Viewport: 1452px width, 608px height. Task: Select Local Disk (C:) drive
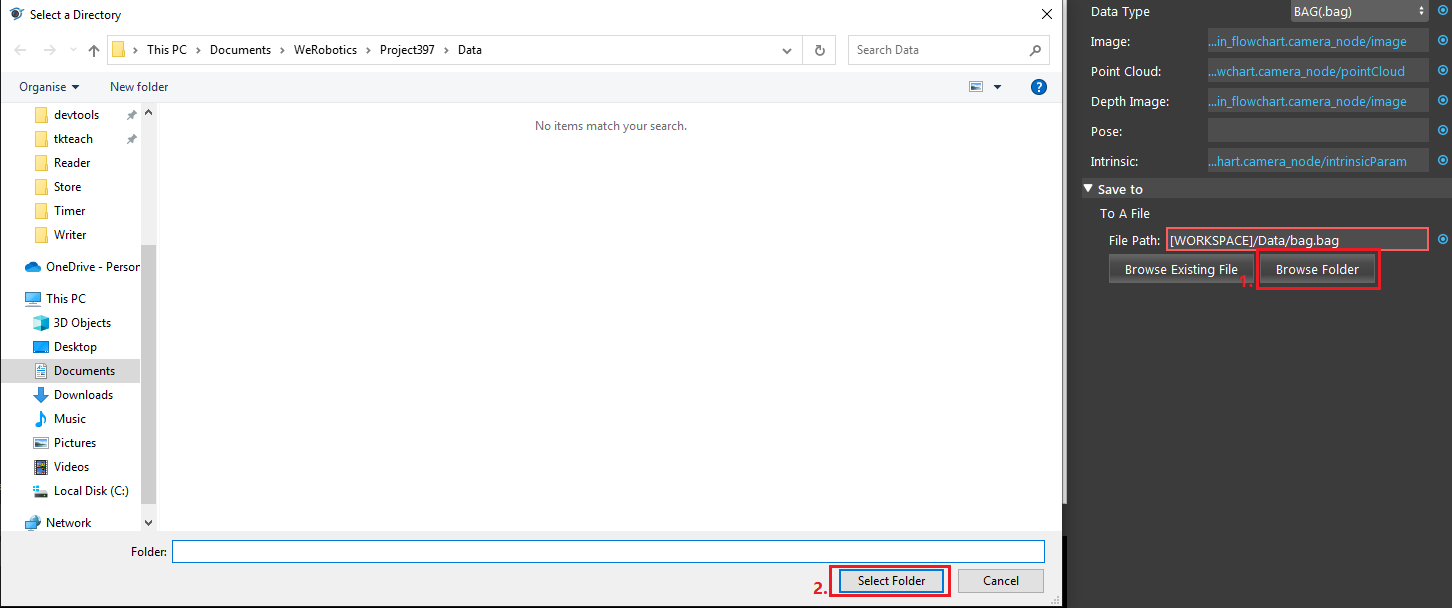click(91, 491)
